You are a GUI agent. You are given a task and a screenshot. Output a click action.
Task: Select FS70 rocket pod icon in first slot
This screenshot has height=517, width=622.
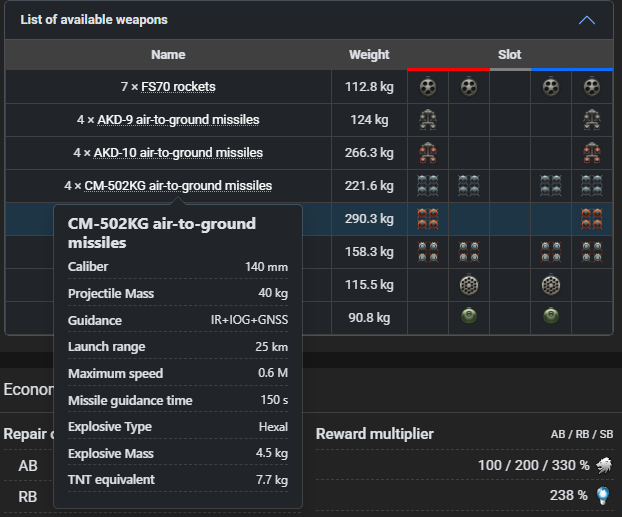point(428,87)
